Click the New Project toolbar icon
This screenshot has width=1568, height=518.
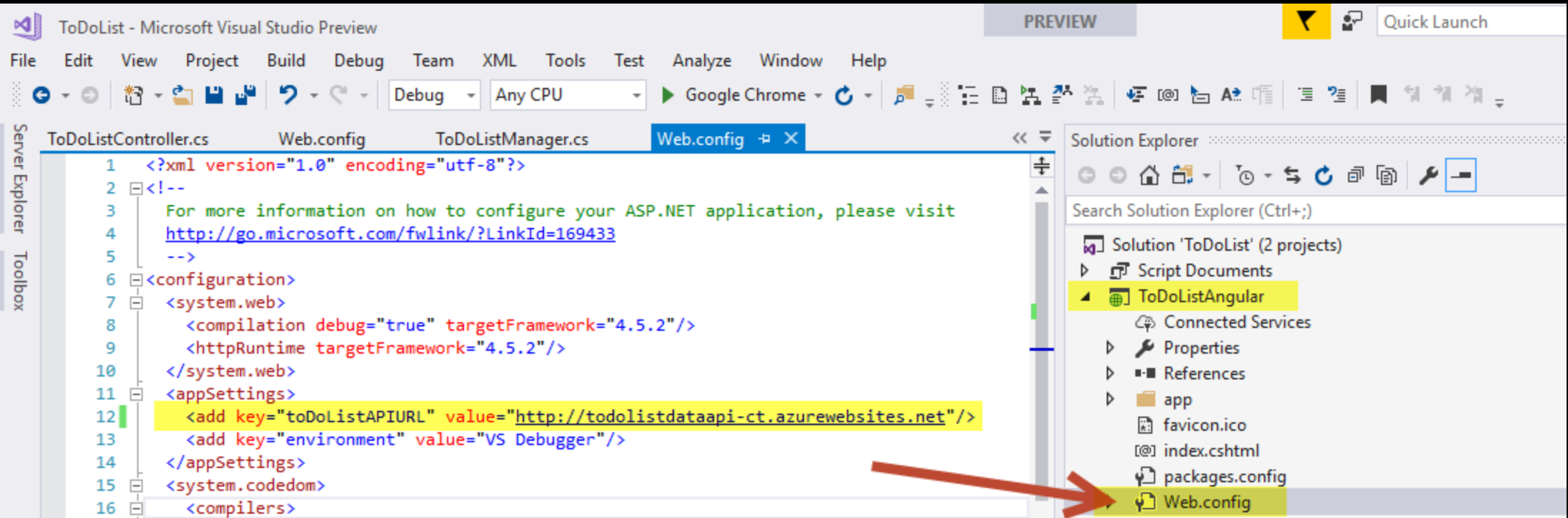pyautogui.click(x=134, y=95)
